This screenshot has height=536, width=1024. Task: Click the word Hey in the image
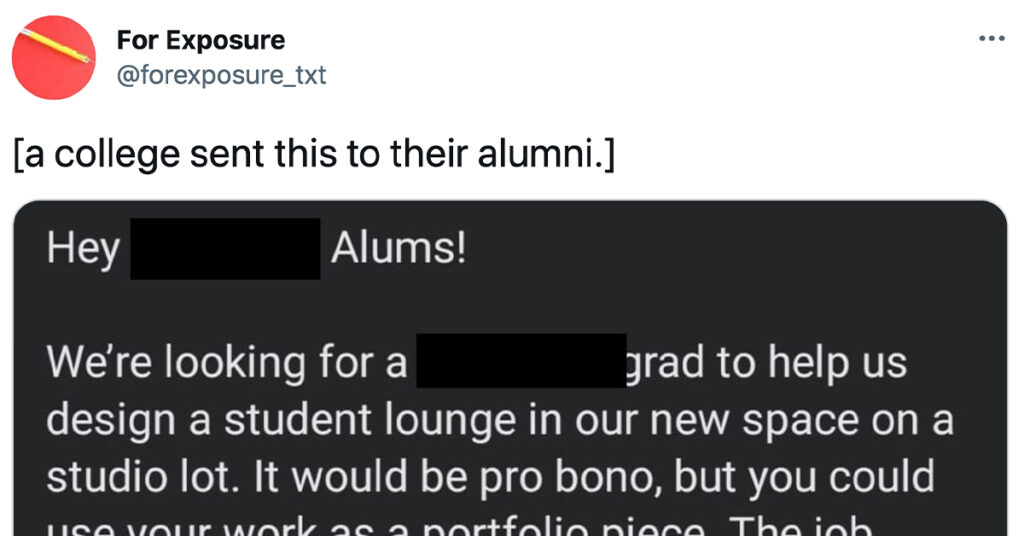[x=84, y=249]
